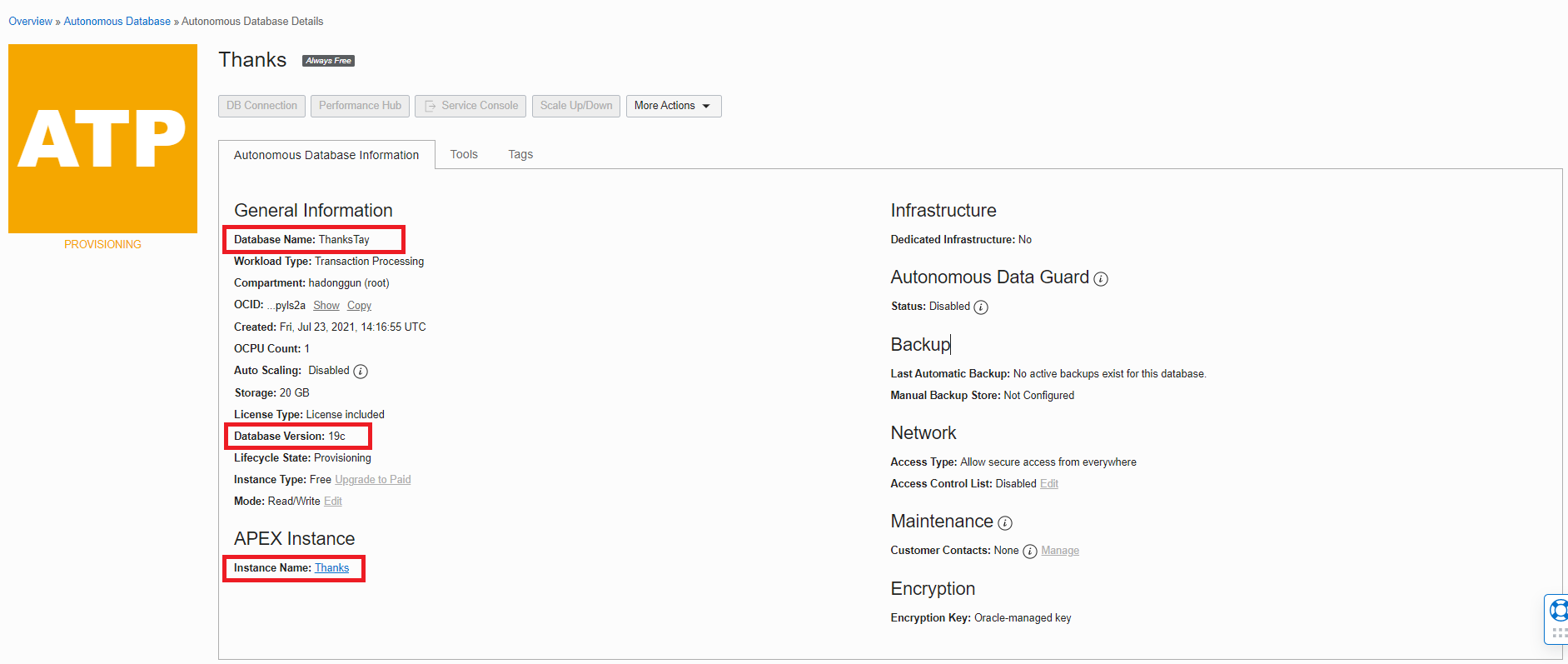This screenshot has height=664, width=1568.
Task: Click 'Storage: 20 GB' text
Action: tap(271, 393)
